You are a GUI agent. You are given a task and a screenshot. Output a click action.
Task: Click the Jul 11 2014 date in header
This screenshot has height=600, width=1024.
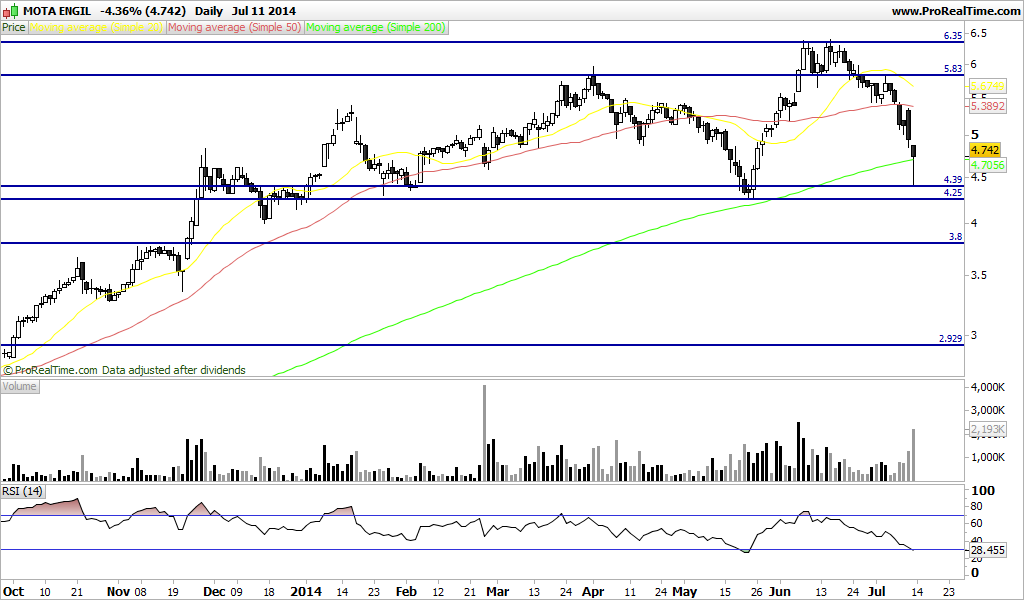264,11
